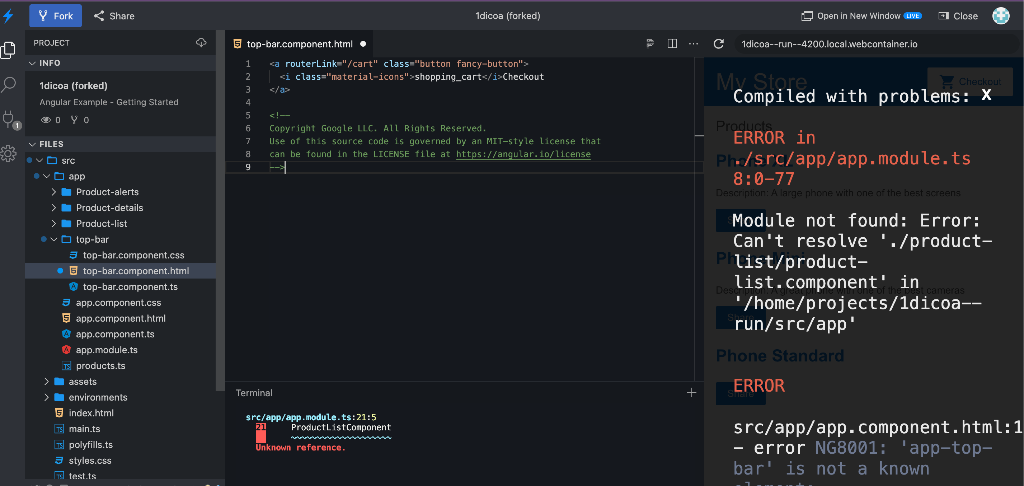This screenshot has height=486, width=1024.
Task: Select top-bar.component.html in file tree
Action: point(121,271)
